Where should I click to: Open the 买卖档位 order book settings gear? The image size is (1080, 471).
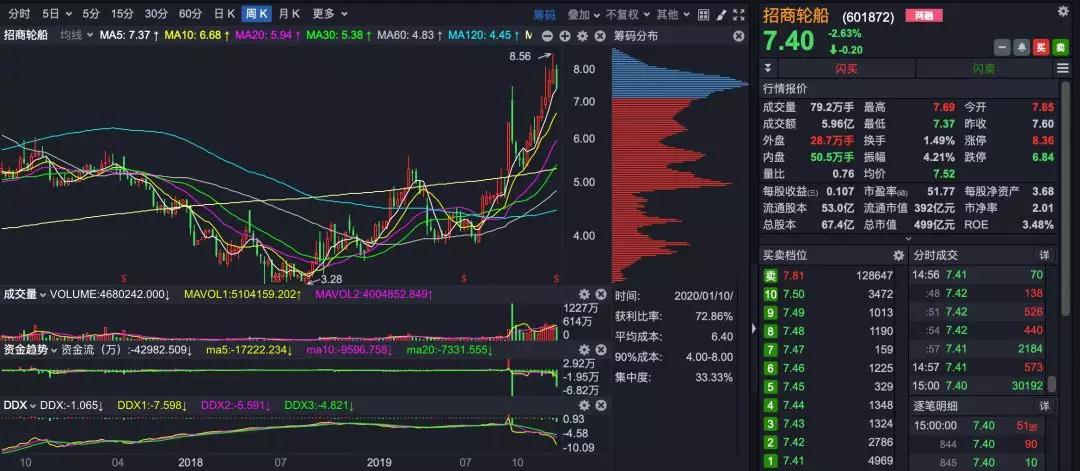898,255
